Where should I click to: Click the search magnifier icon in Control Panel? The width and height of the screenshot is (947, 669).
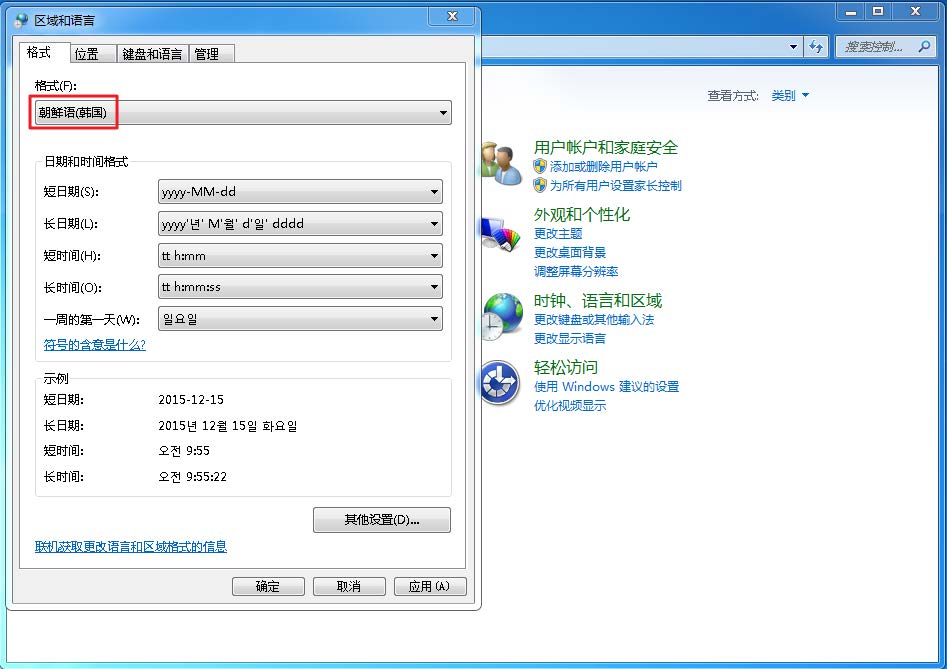923,46
